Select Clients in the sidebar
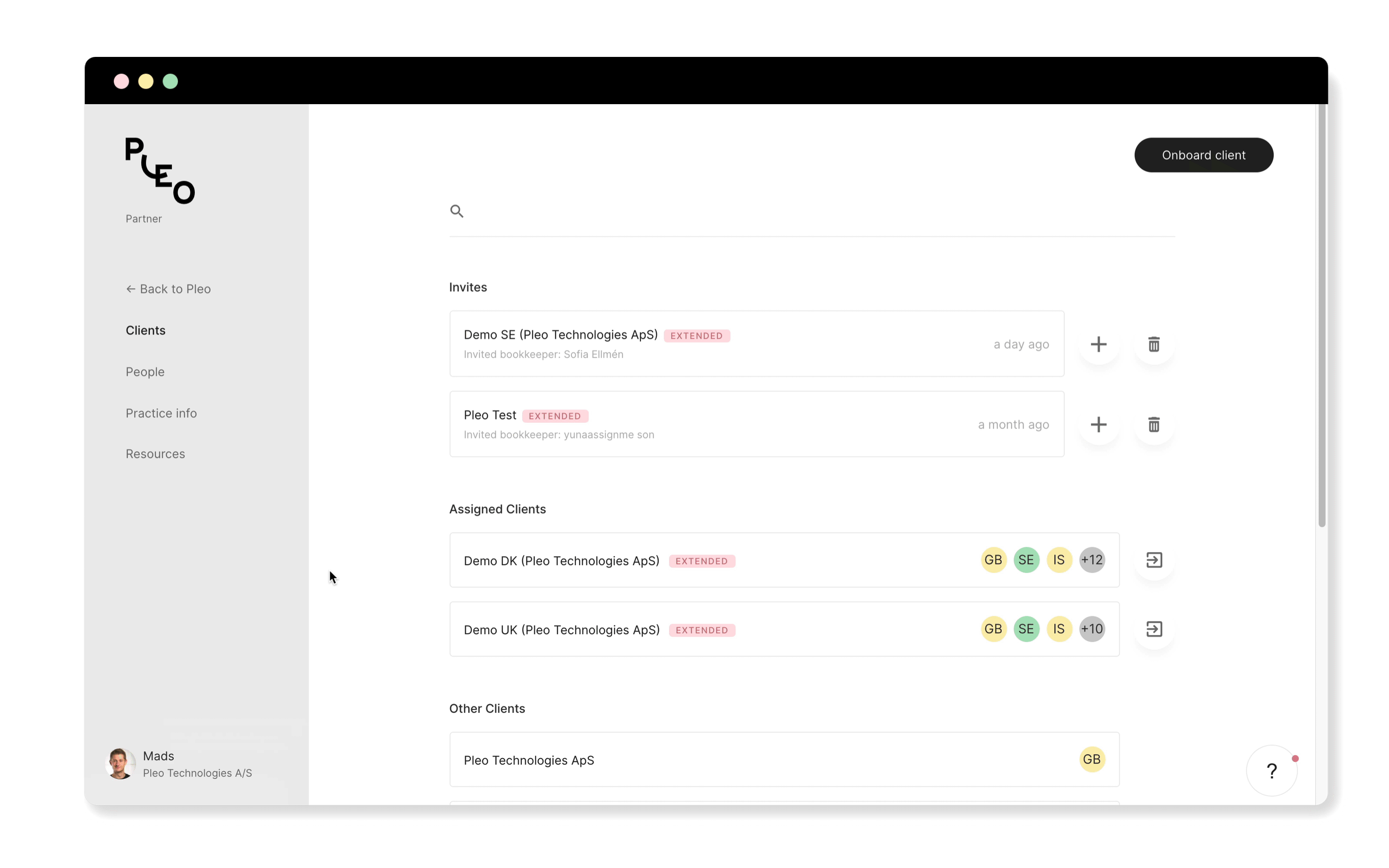1389x868 pixels. tap(146, 330)
